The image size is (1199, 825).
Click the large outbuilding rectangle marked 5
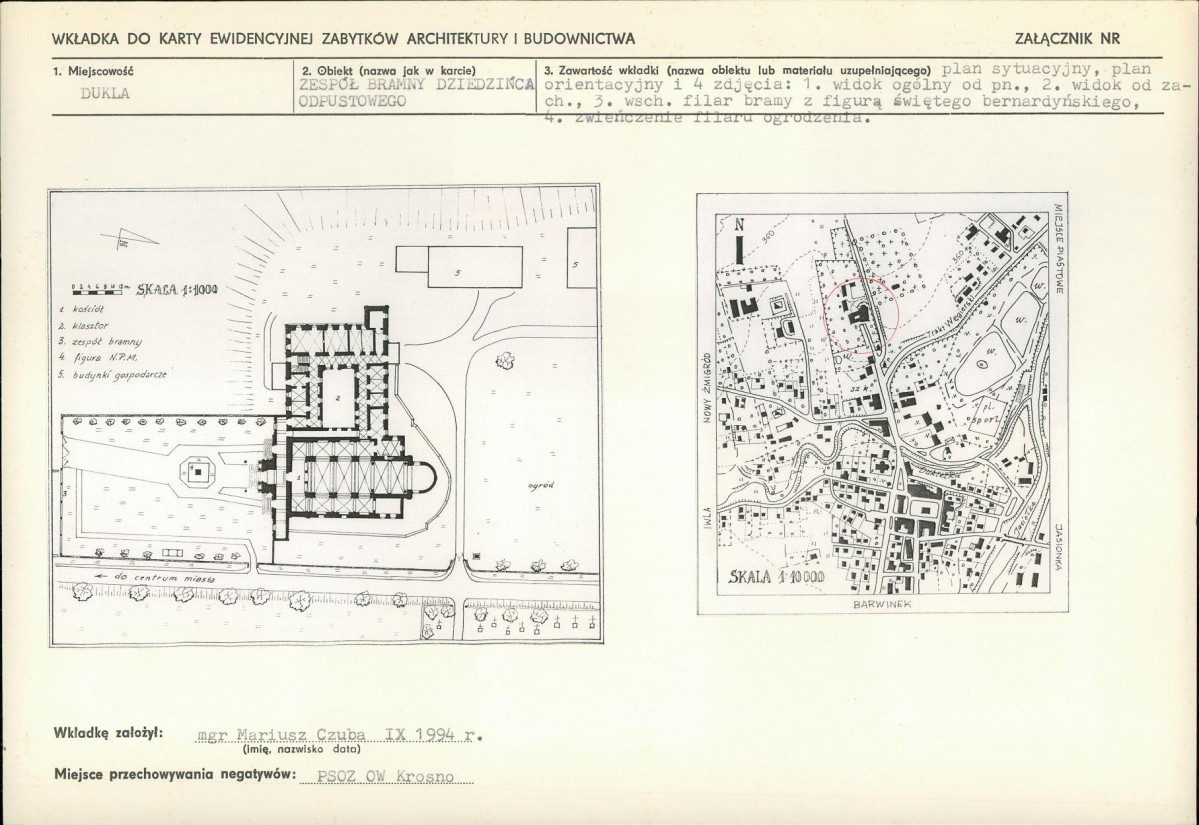tap(474, 271)
